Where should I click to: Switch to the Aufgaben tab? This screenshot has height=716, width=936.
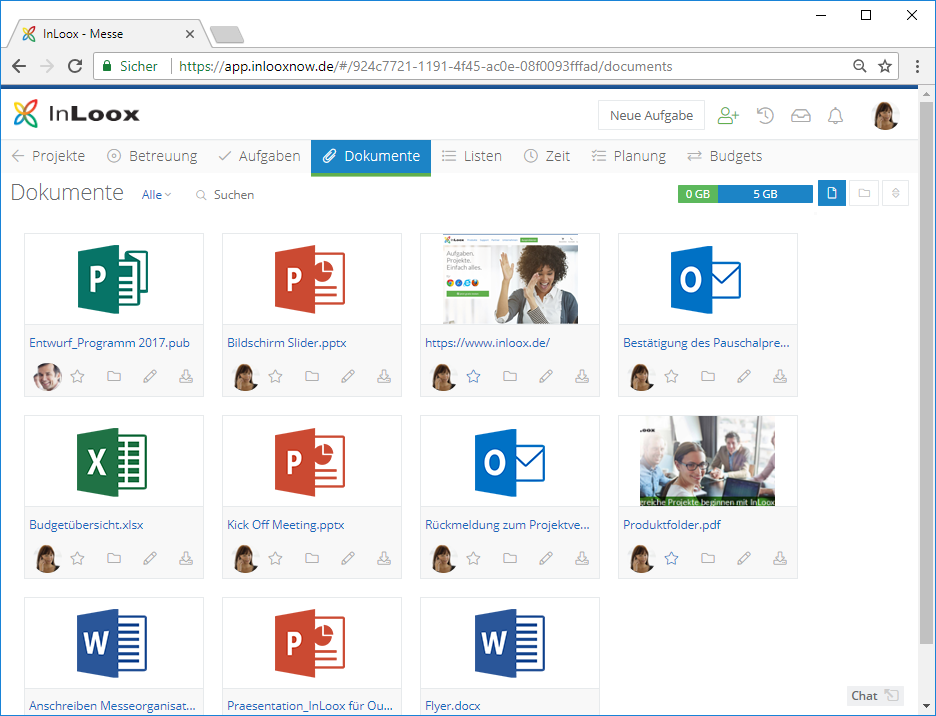click(260, 156)
